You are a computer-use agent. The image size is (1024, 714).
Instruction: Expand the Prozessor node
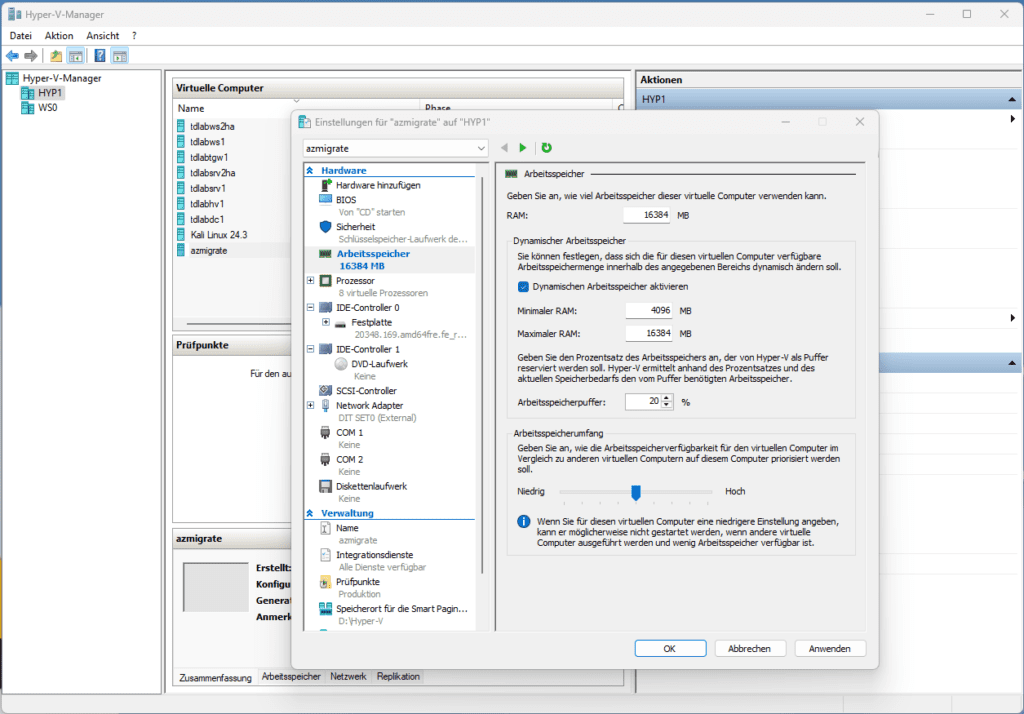pos(311,280)
